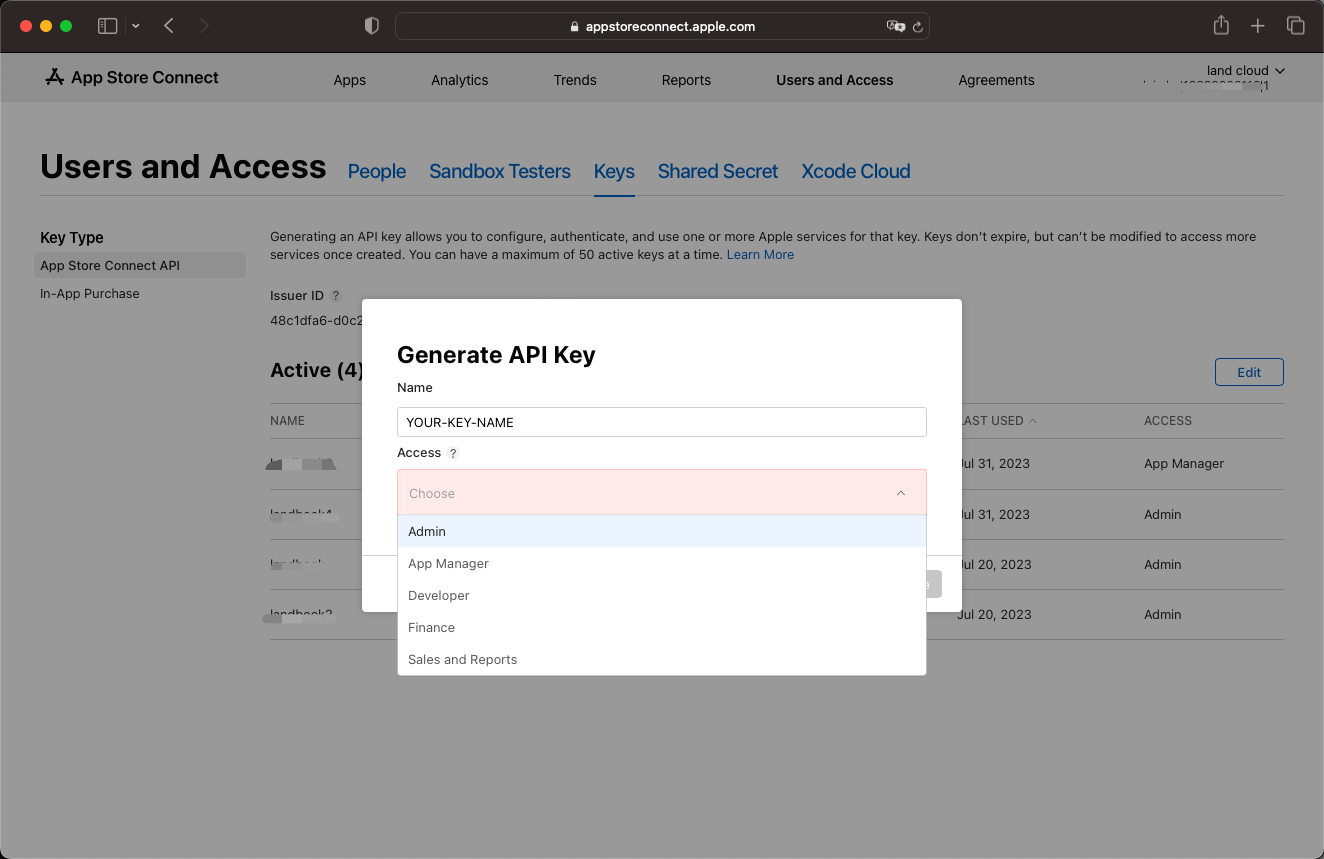Choose Developer from the access list
The image size is (1324, 859).
tap(662, 595)
